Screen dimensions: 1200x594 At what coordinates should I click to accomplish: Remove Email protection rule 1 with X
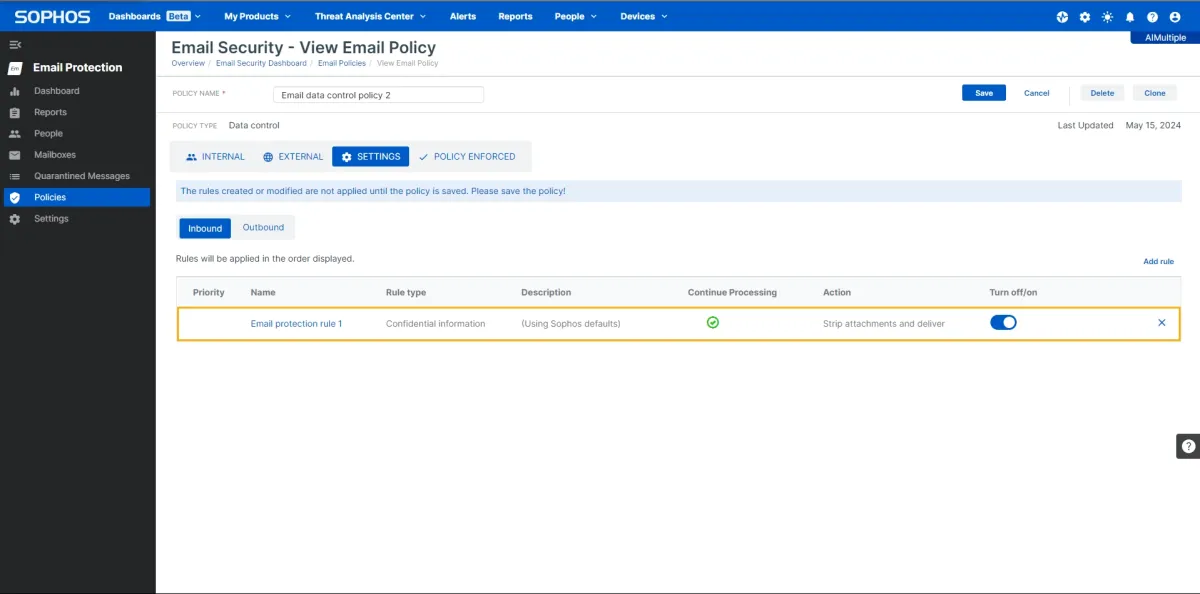[1161, 323]
